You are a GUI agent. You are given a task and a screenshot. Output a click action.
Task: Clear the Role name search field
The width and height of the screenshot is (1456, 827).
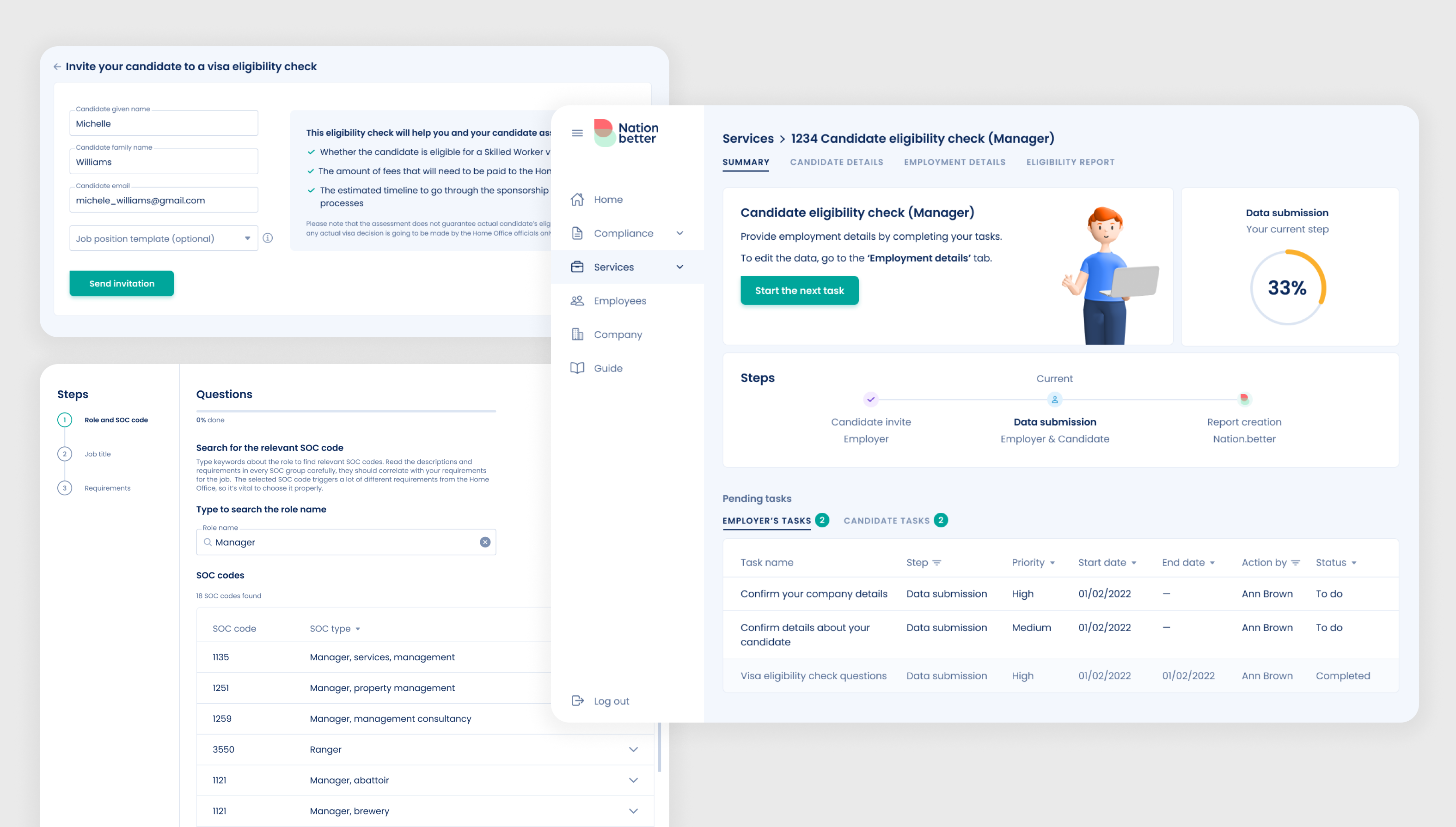point(484,542)
